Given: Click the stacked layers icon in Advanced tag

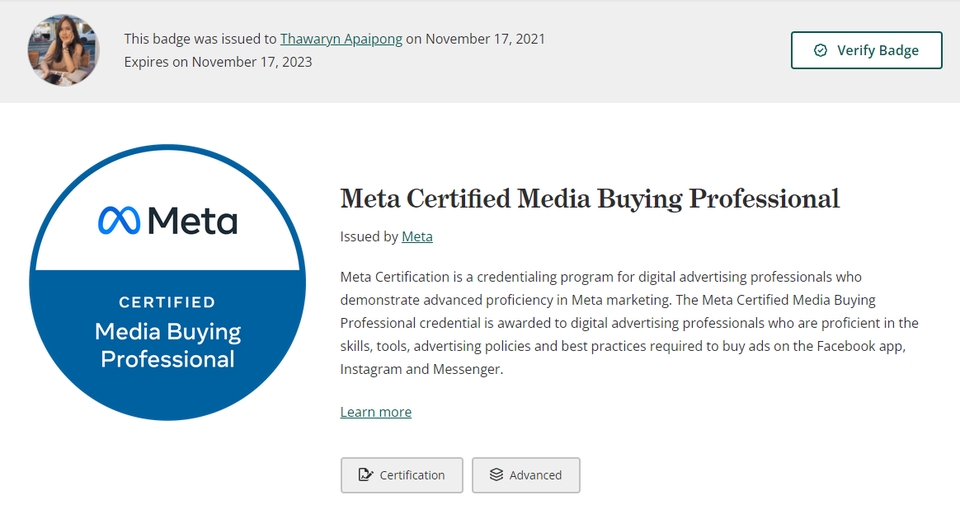Looking at the screenshot, I should point(497,475).
